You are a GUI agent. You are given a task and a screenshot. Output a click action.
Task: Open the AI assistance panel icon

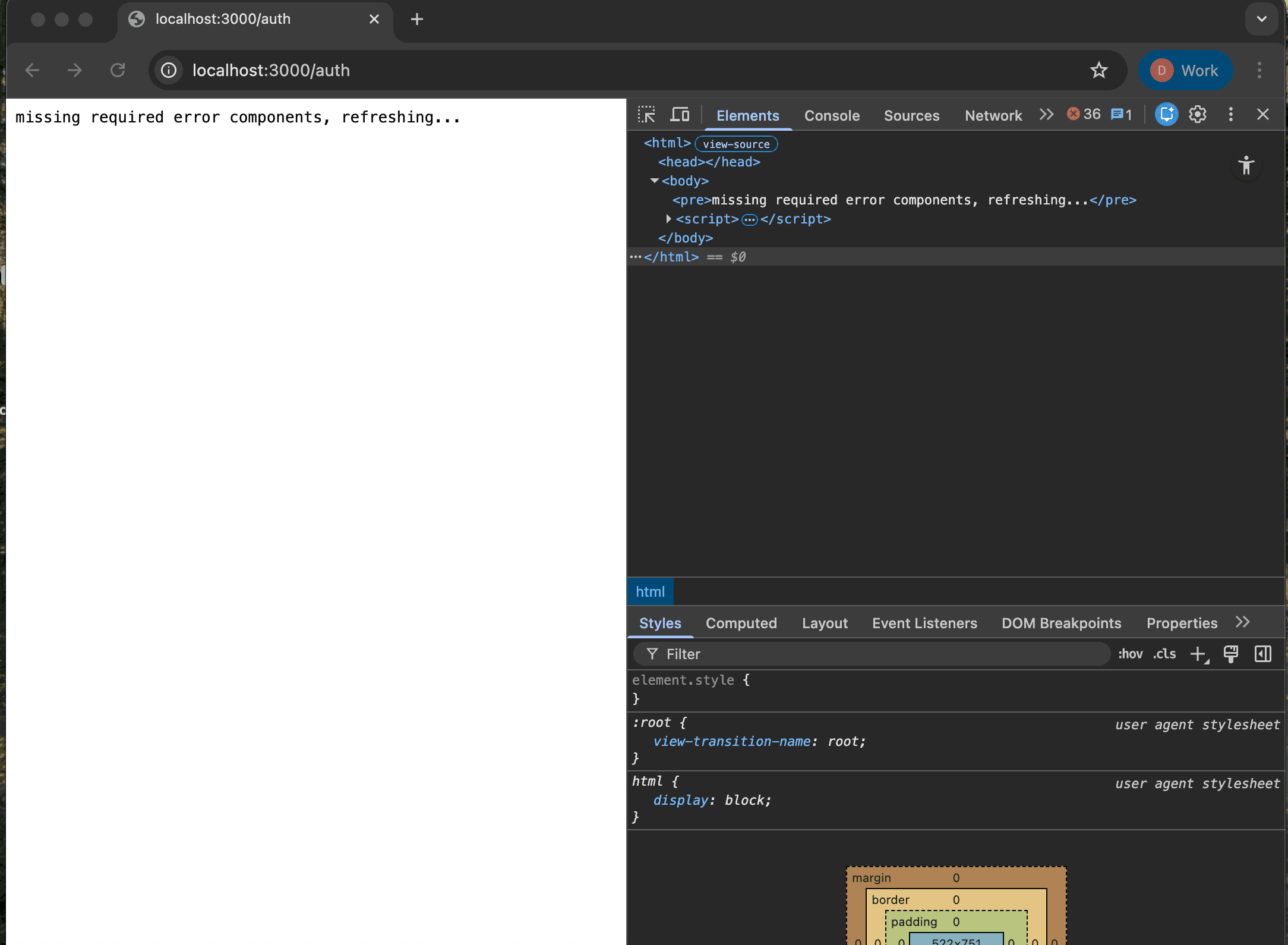pos(1166,114)
